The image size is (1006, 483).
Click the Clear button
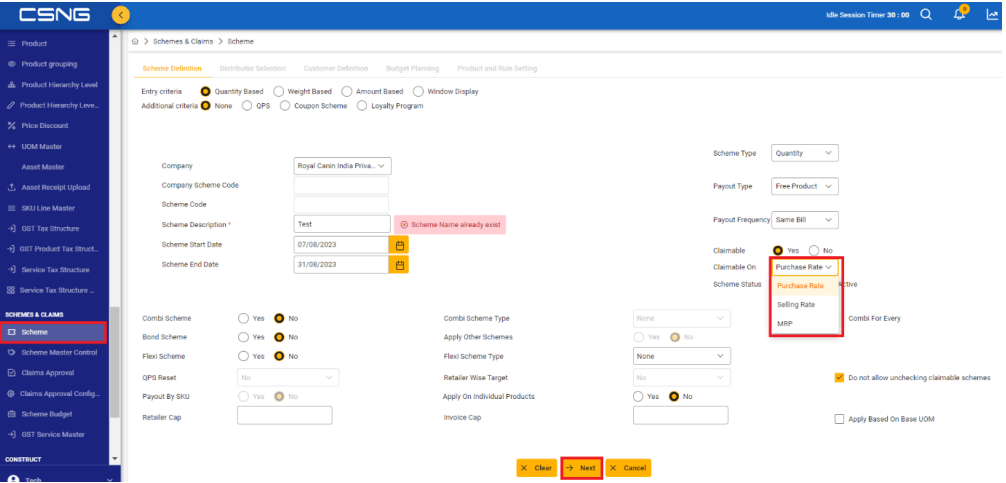click(536, 468)
